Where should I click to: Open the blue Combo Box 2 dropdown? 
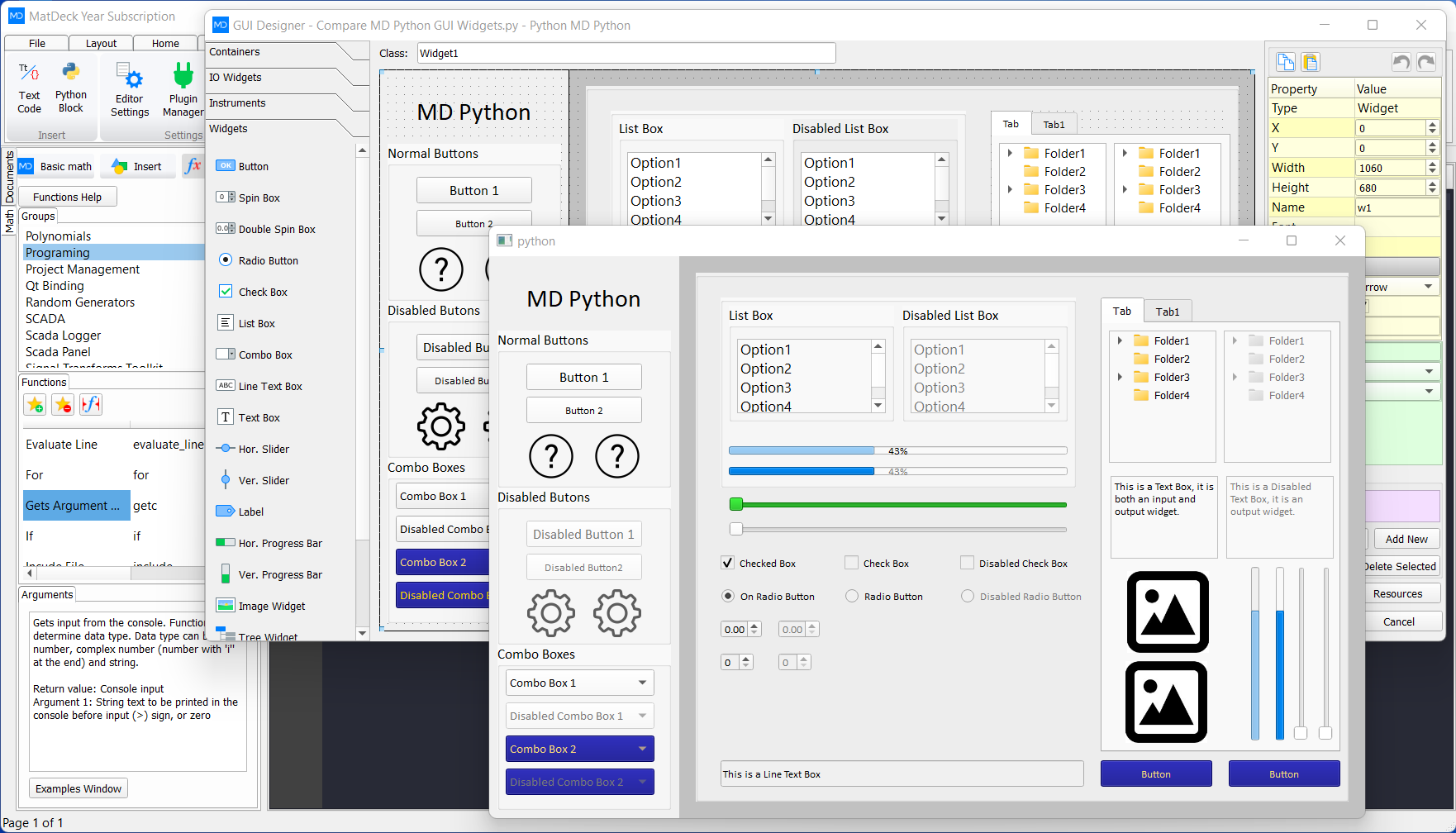tap(580, 749)
